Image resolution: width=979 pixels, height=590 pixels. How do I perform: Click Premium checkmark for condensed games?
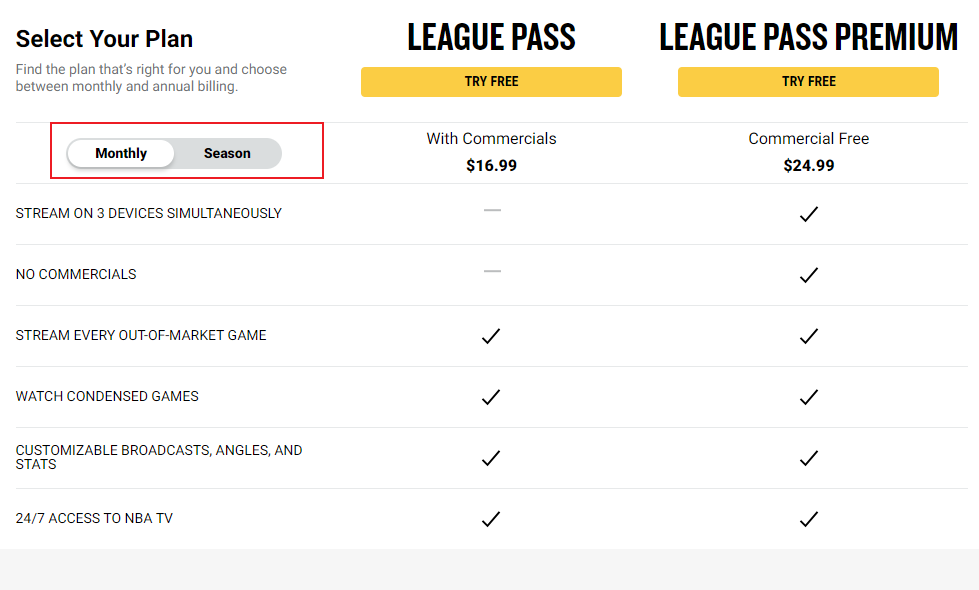pos(809,397)
